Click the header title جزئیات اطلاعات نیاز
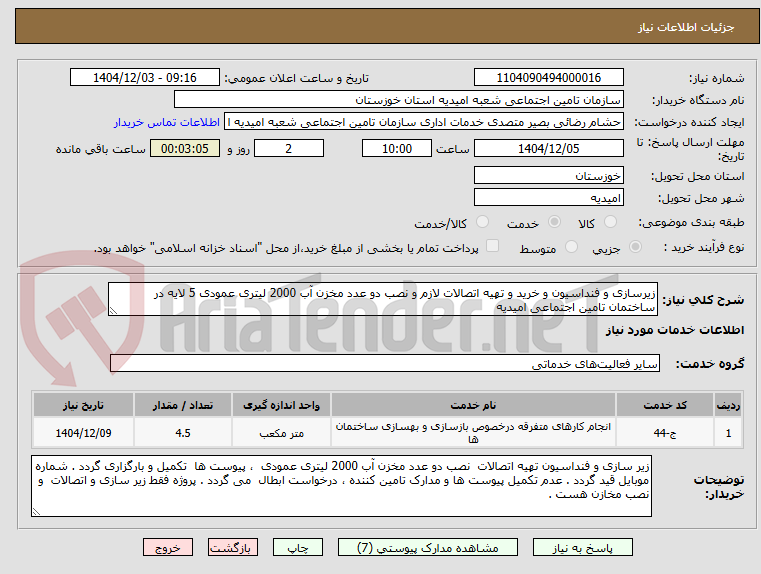Viewport: 761px width, 574px height. [x=686, y=27]
